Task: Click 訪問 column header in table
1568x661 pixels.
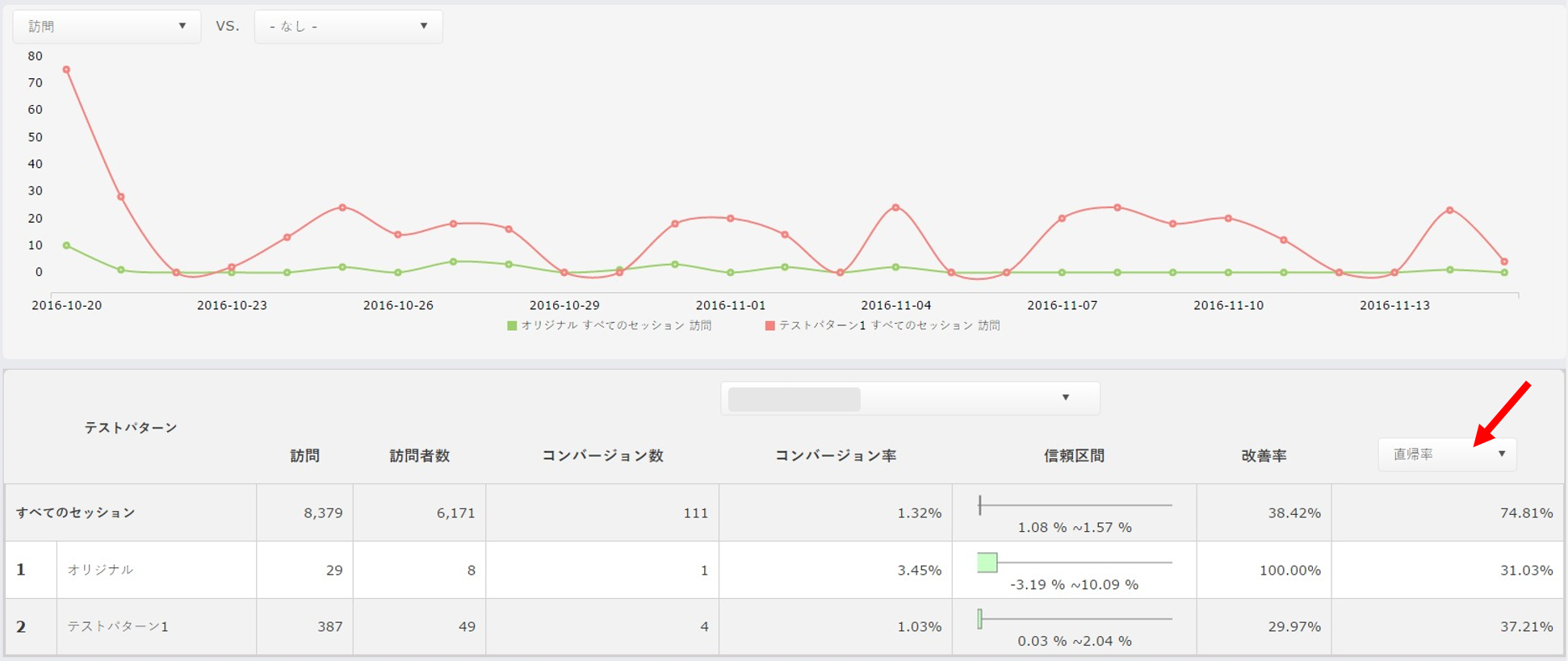Action: click(x=305, y=456)
